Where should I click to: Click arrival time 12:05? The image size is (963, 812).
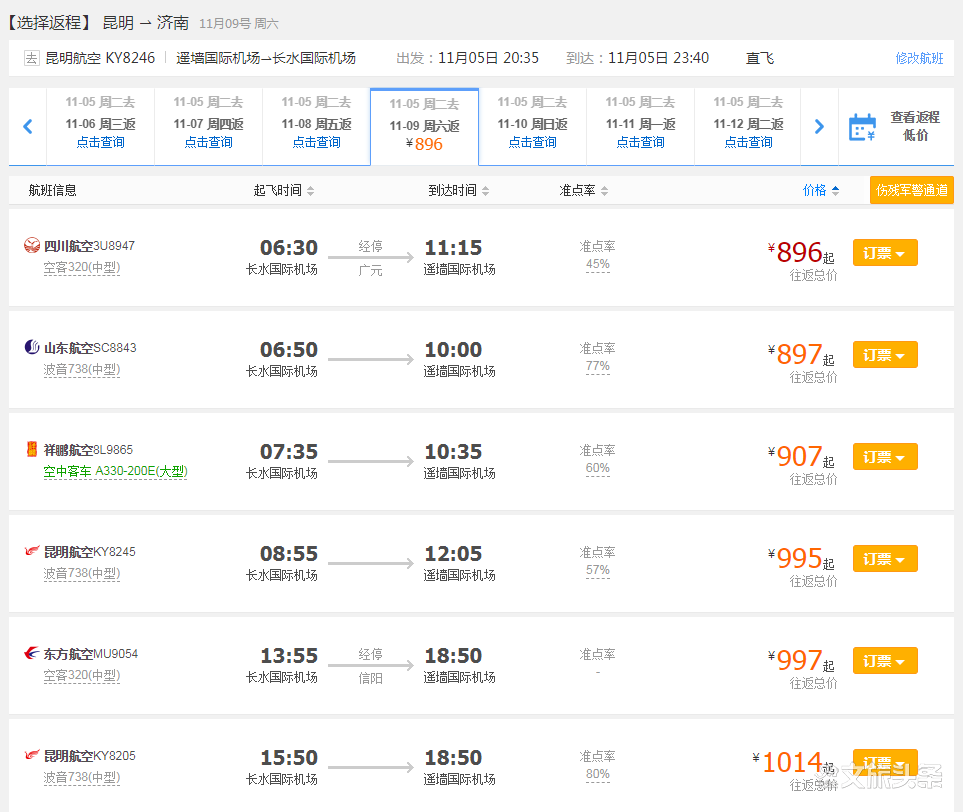pyautogui.click(x=453, y=554)
